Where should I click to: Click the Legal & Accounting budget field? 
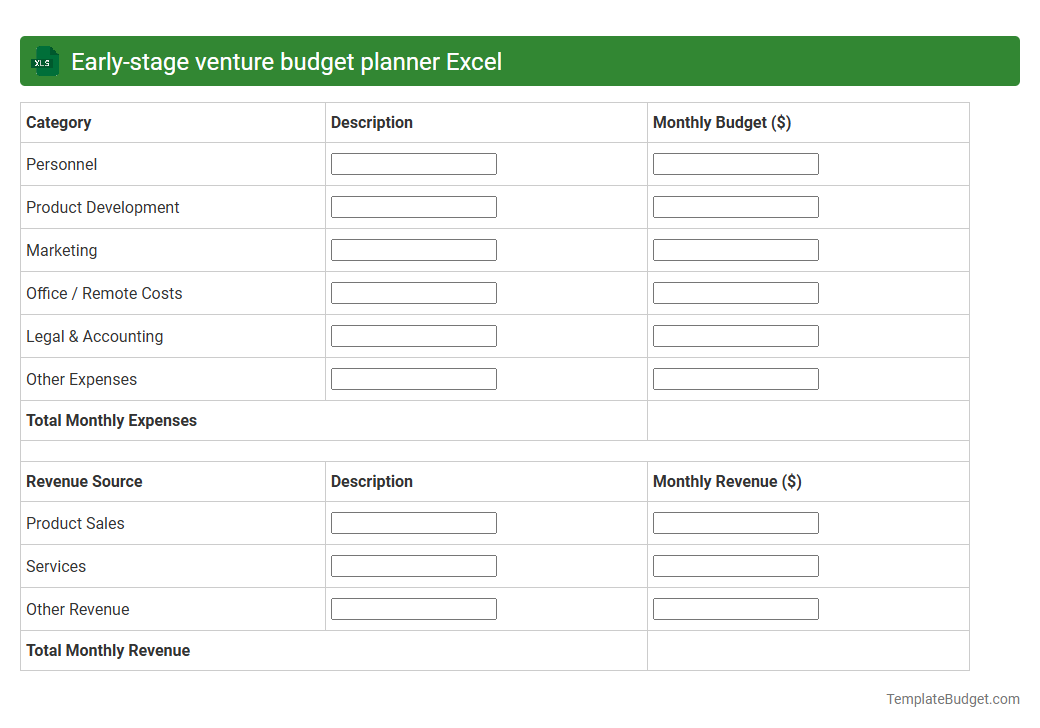[x=735, y=335]
